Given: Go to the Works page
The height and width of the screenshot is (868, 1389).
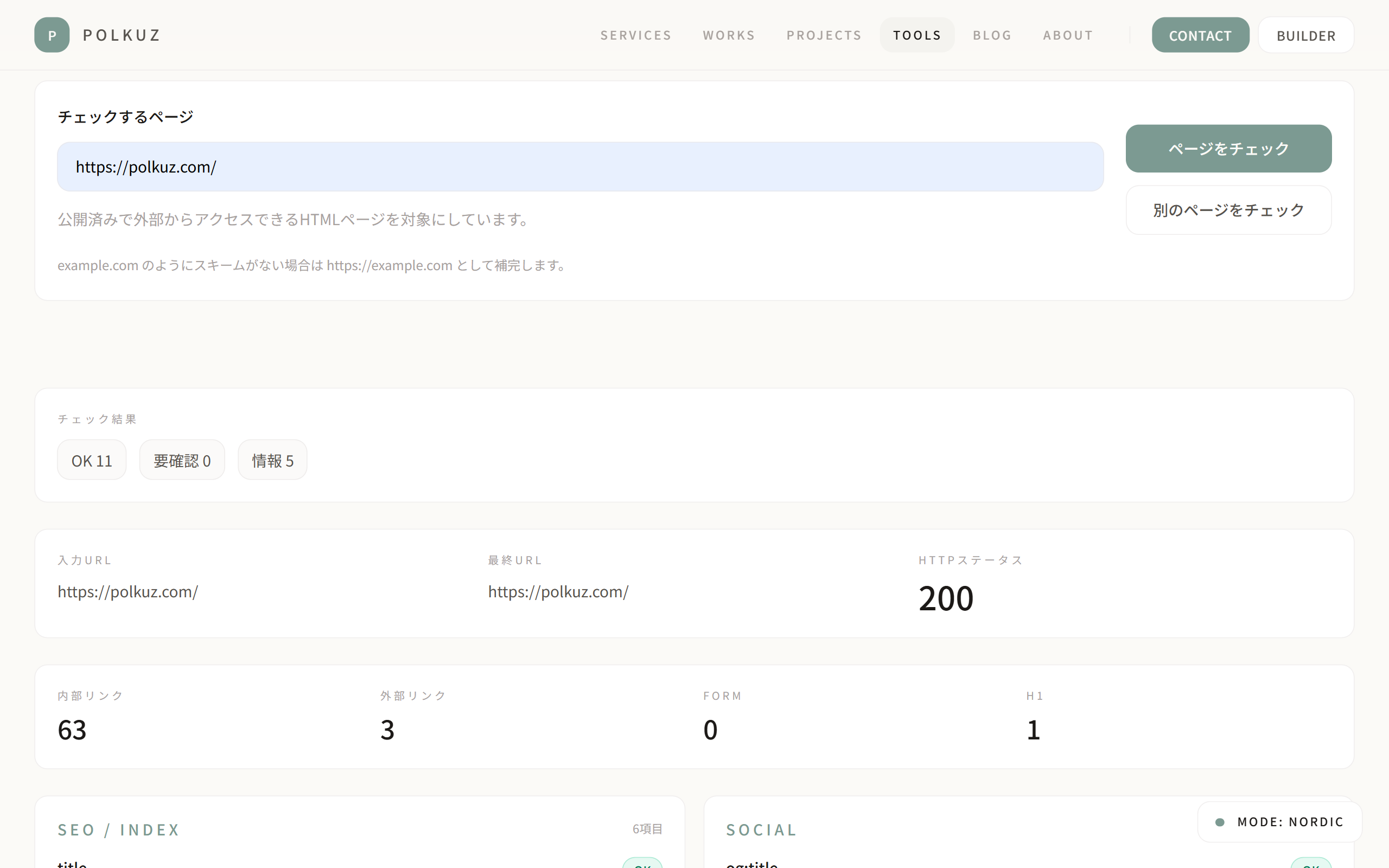Looking at the screenshot, I should tap(729, 35).
